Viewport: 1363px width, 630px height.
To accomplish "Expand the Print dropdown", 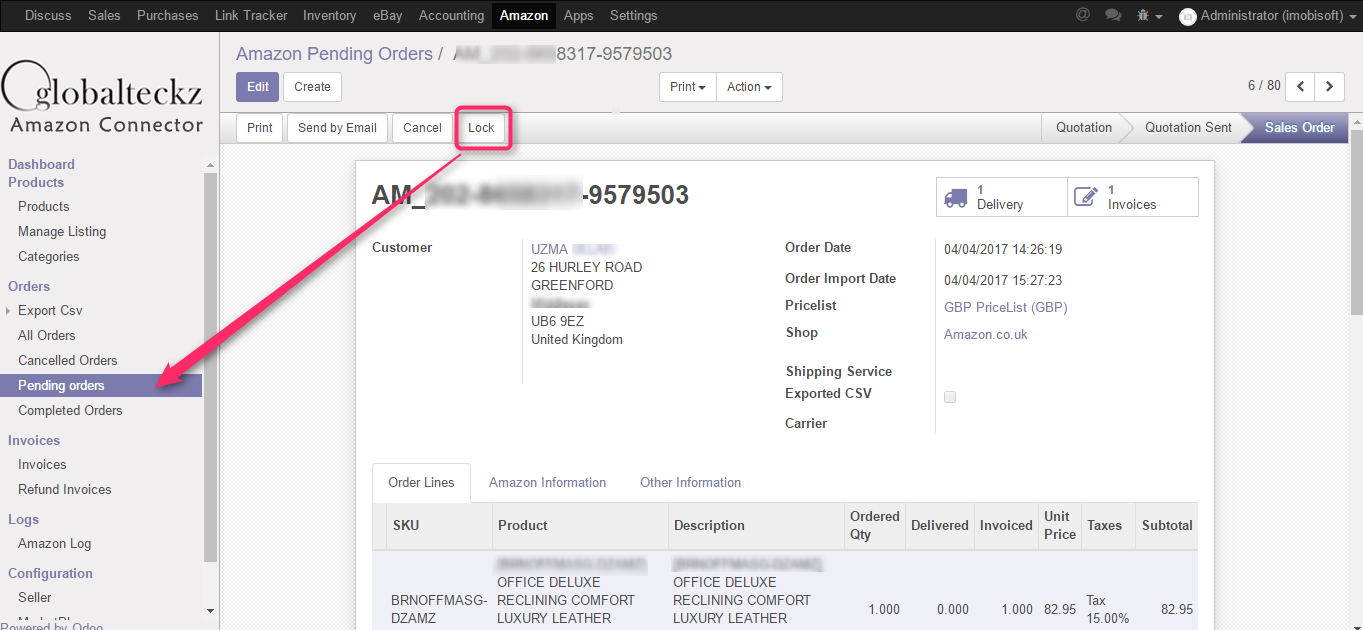I will 688,87.
